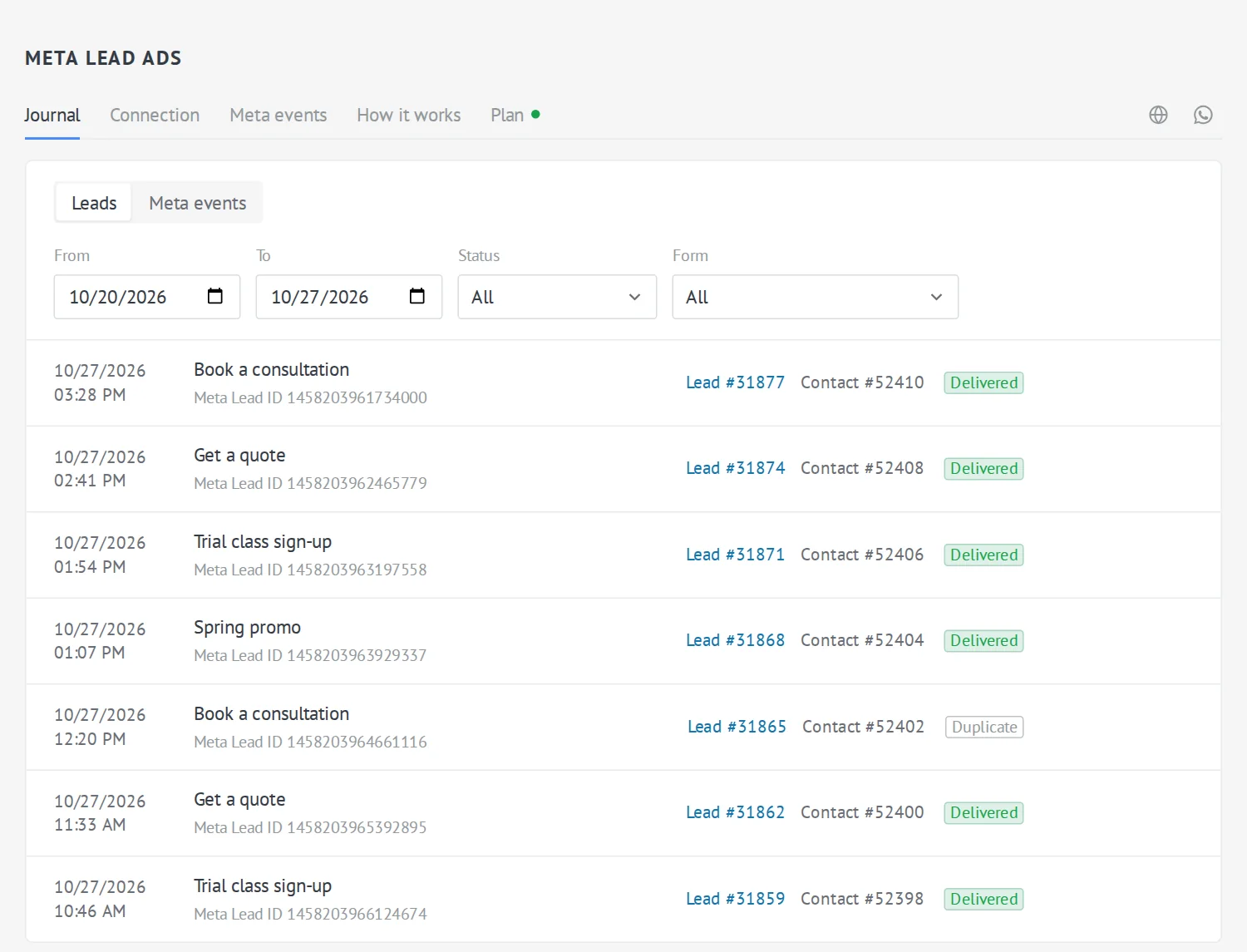1247x952 pixels.
Task: Click Contact #52404 text
Action: (862, 640)
